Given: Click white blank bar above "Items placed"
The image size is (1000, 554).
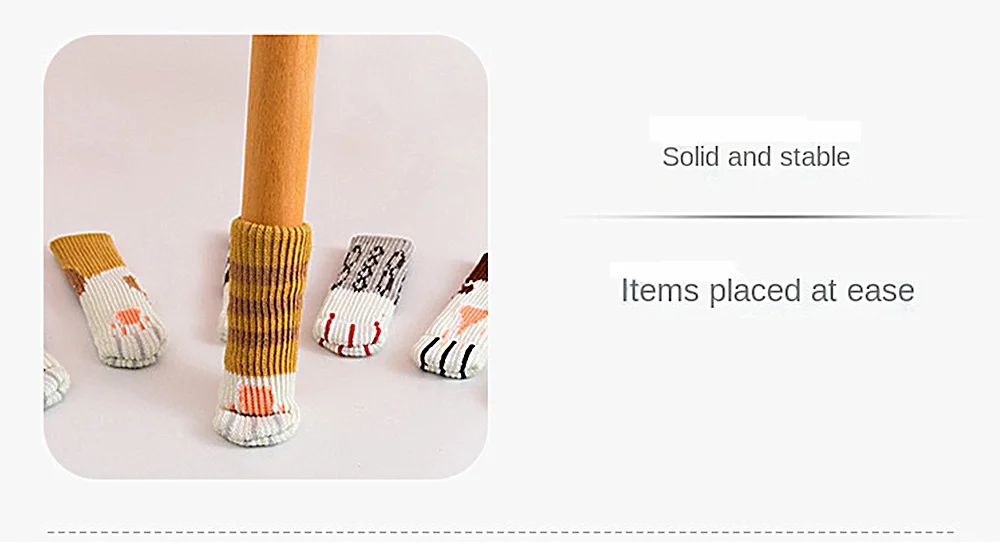Looking at the screenshot, I should click(673, 267).
